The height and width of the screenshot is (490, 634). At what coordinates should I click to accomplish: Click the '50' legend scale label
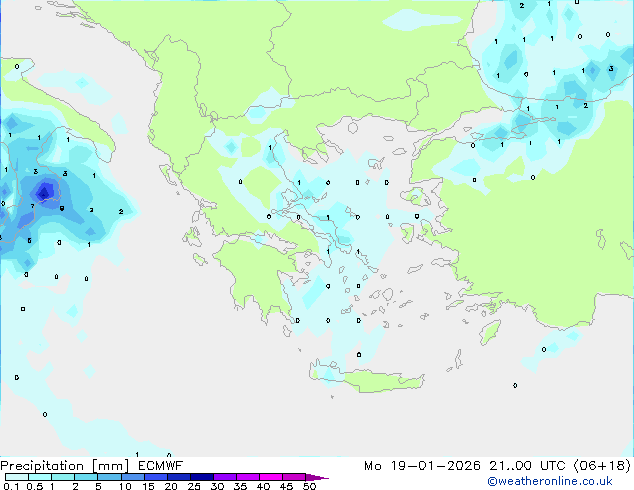coord(309,486)
